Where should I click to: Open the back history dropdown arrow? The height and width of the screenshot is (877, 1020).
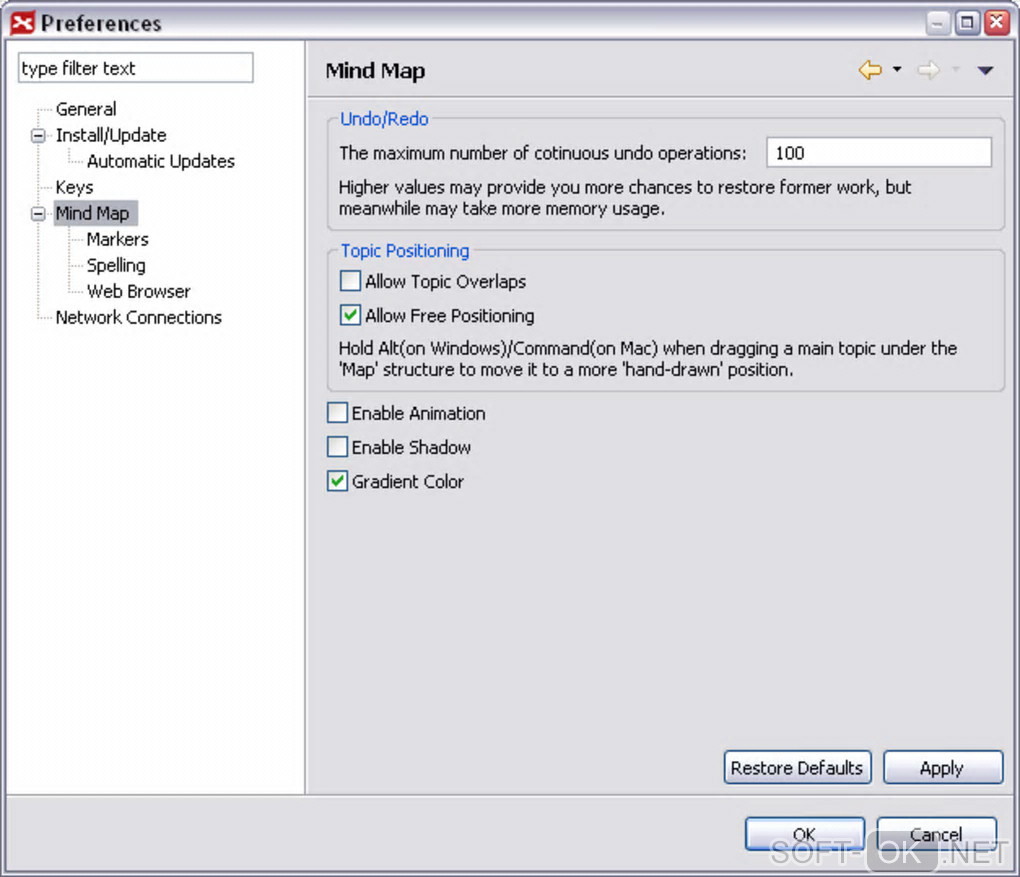click(897, 70)
